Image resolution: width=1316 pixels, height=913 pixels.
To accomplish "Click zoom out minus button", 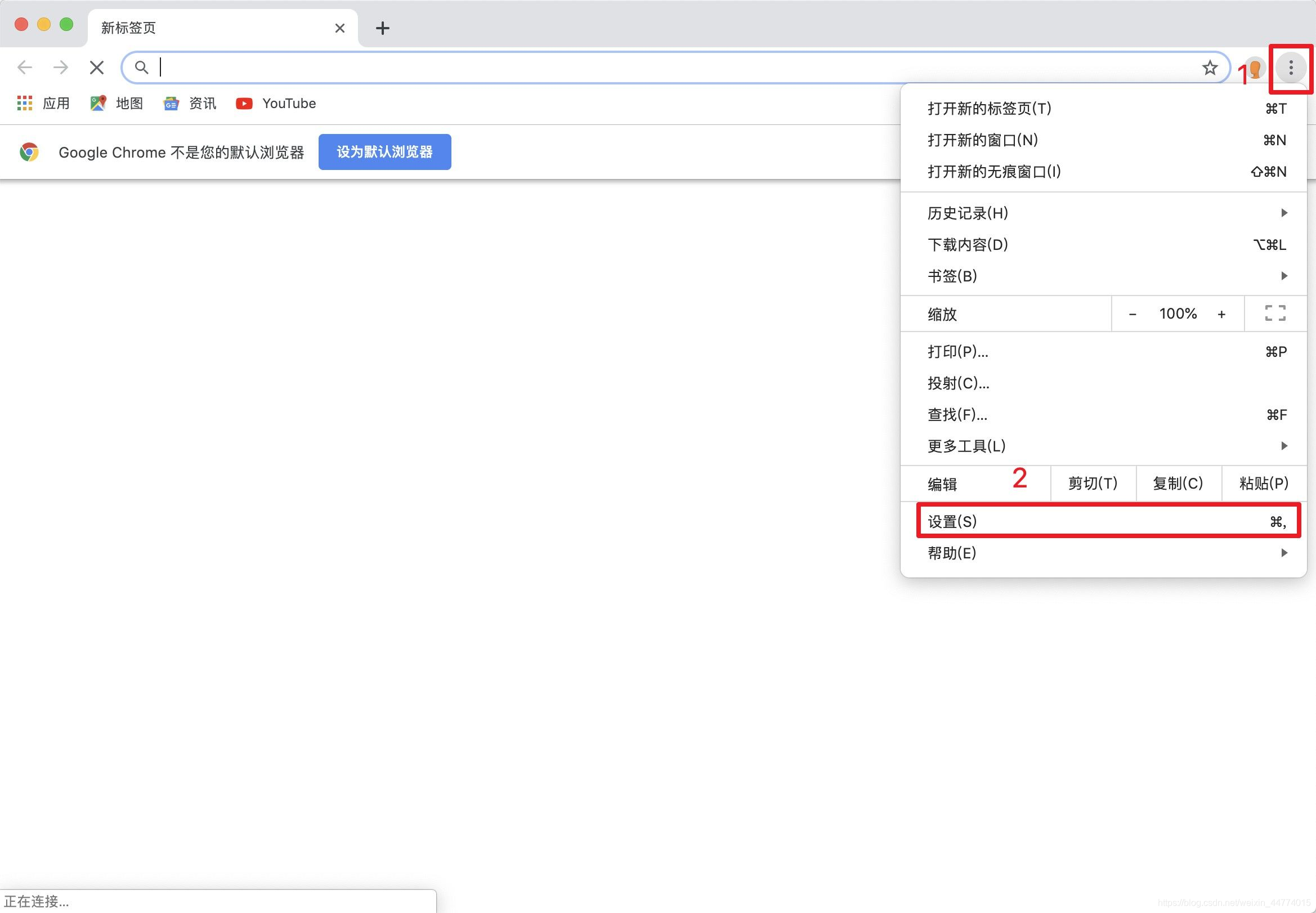I will click(x=1132, y=313).
